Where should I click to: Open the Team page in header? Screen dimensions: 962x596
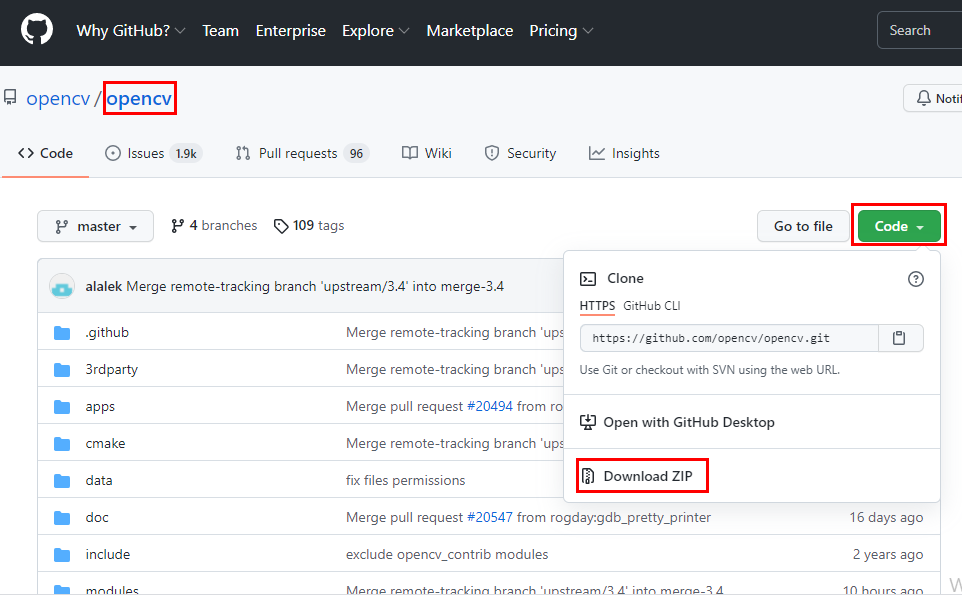coord(220,31)
